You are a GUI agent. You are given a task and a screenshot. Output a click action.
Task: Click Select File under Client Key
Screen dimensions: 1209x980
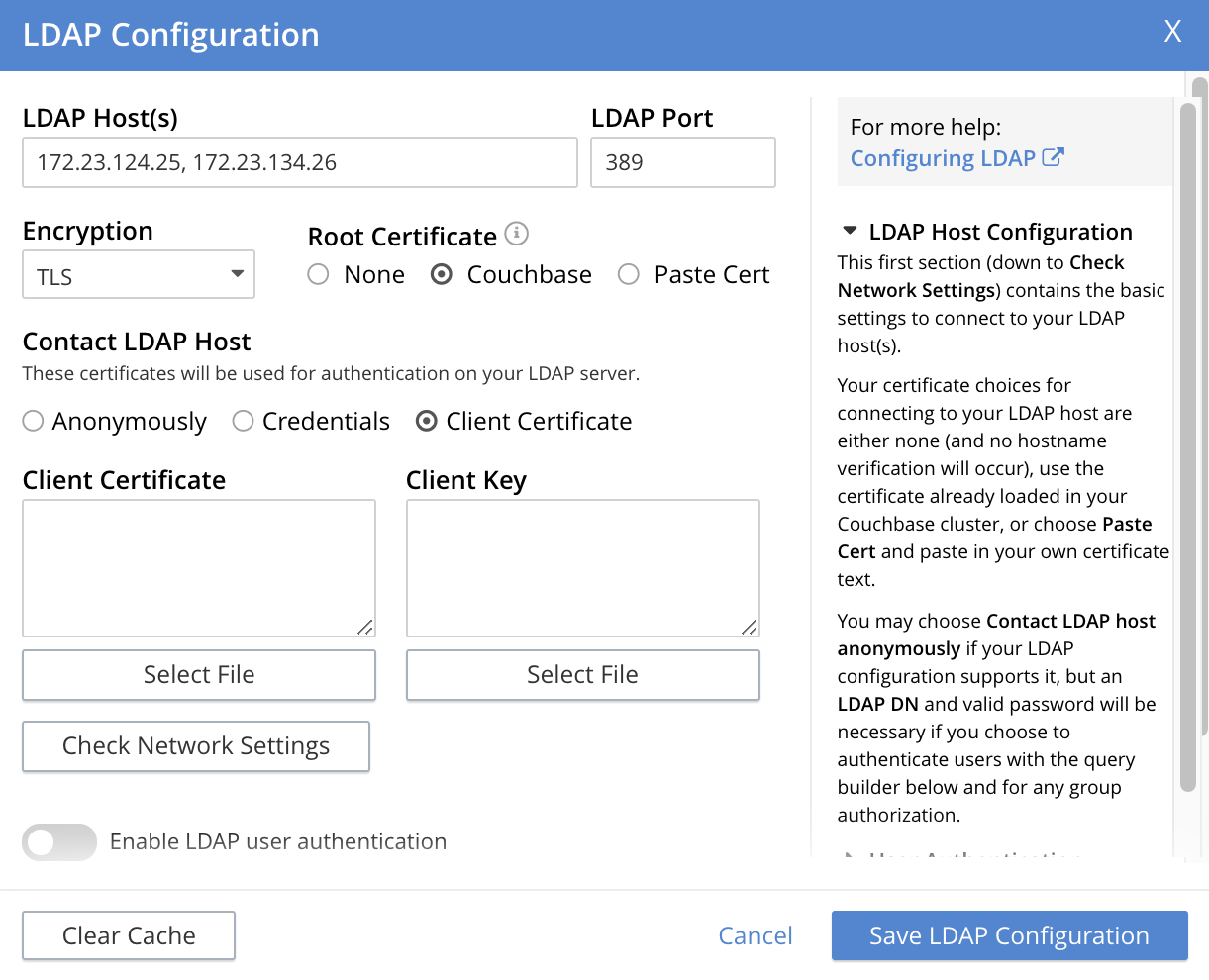tap(582, 674)
